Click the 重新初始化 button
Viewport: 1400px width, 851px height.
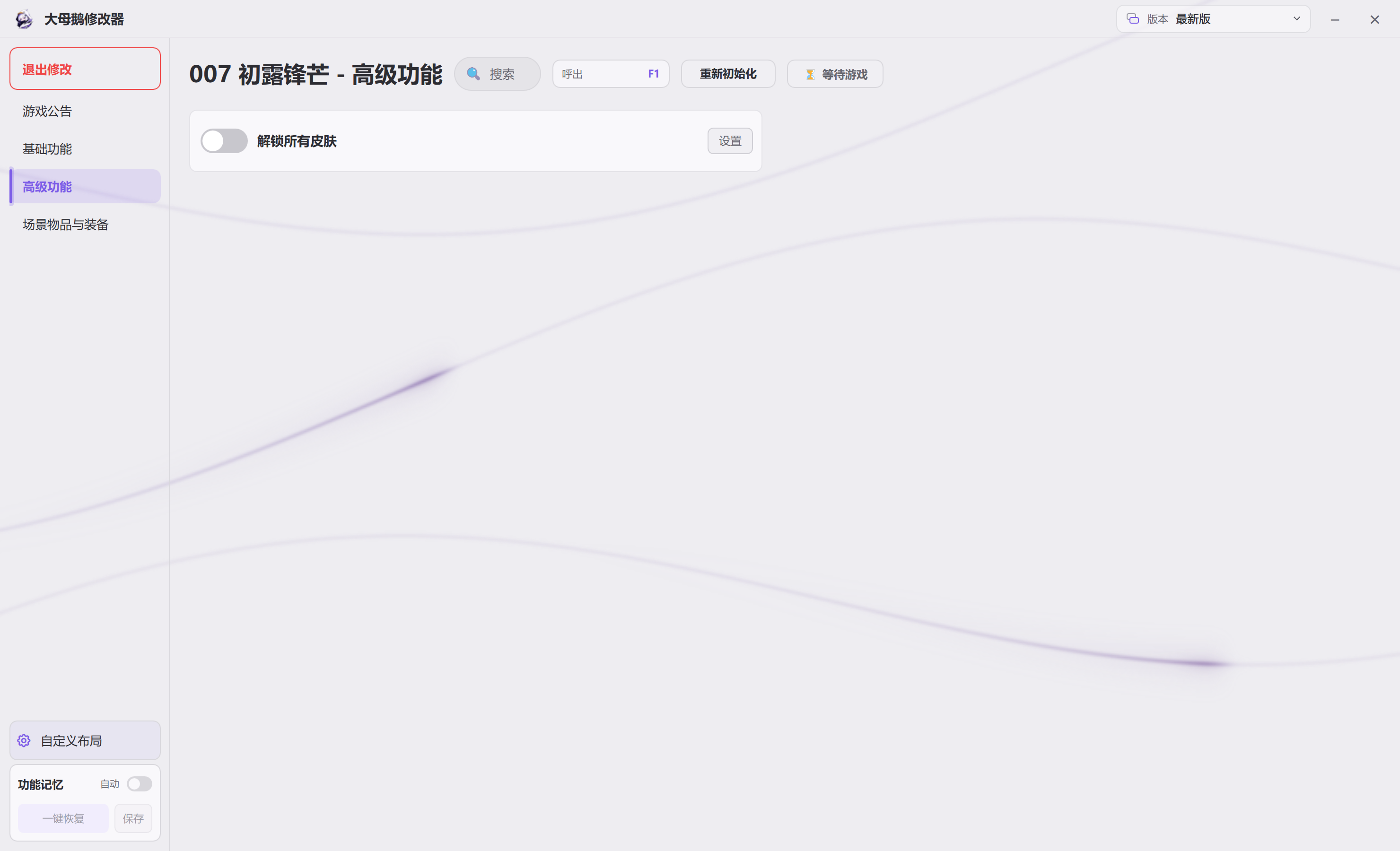tap(728, 74)
